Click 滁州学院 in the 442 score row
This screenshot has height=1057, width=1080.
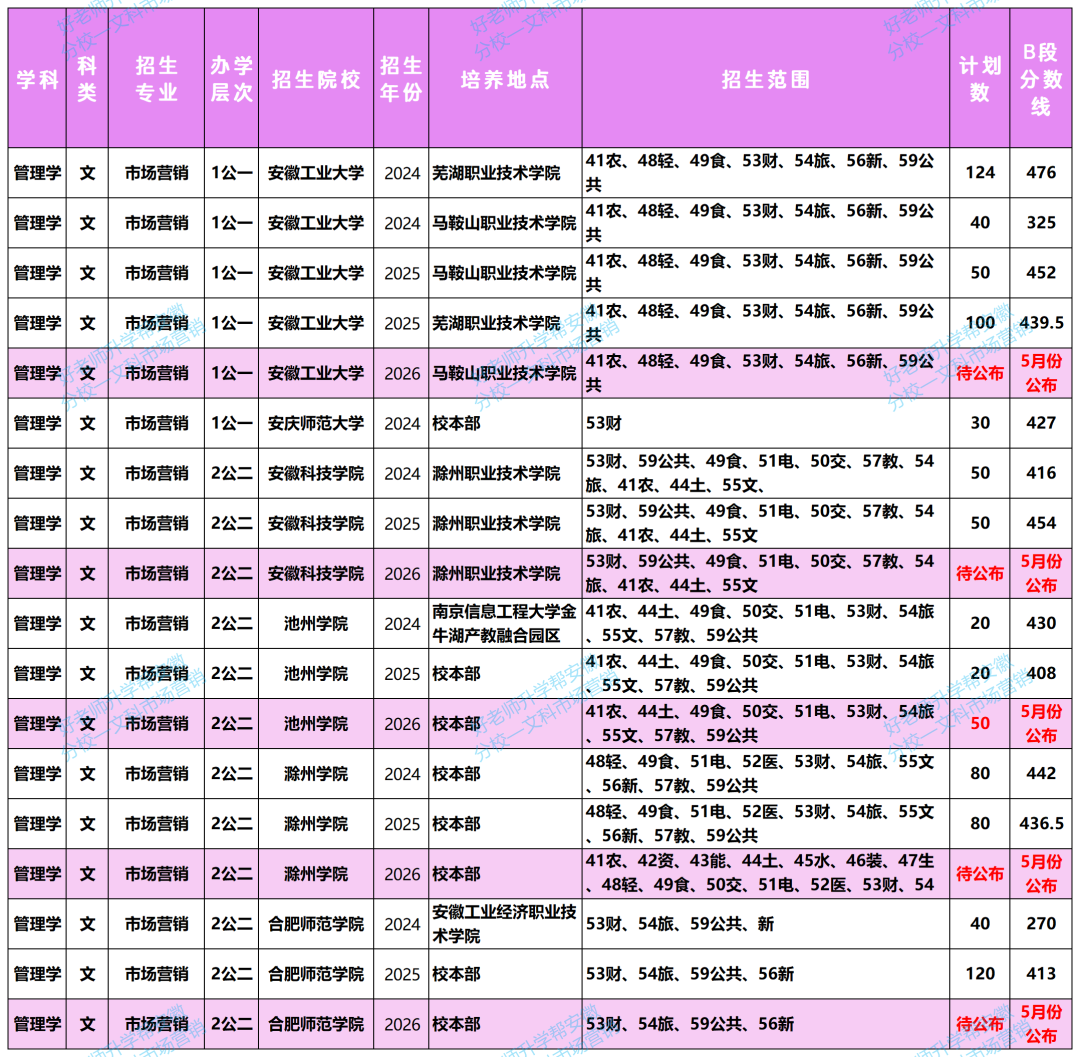click(316, 773)
